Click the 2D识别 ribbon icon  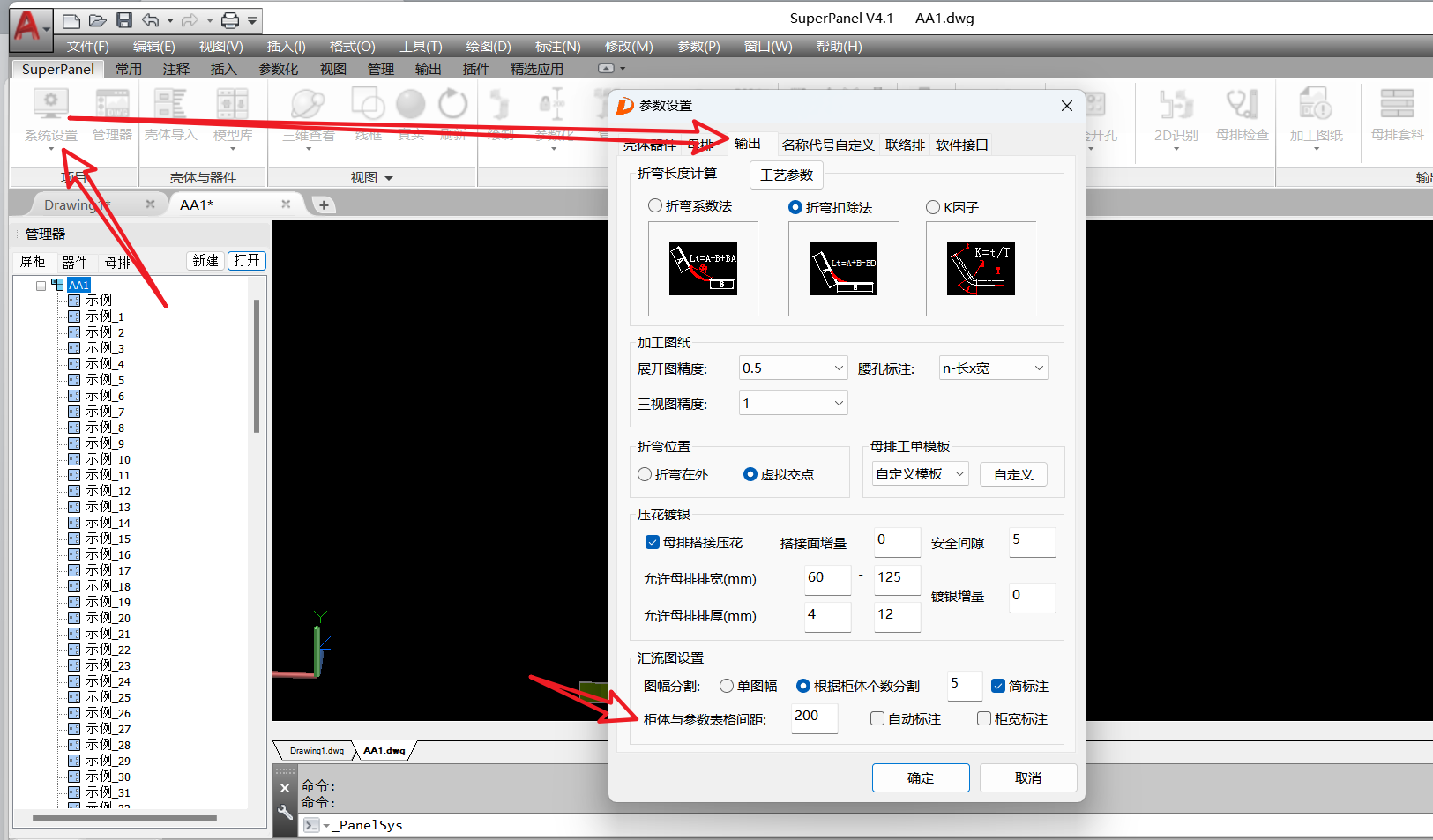click(1176, 104)
